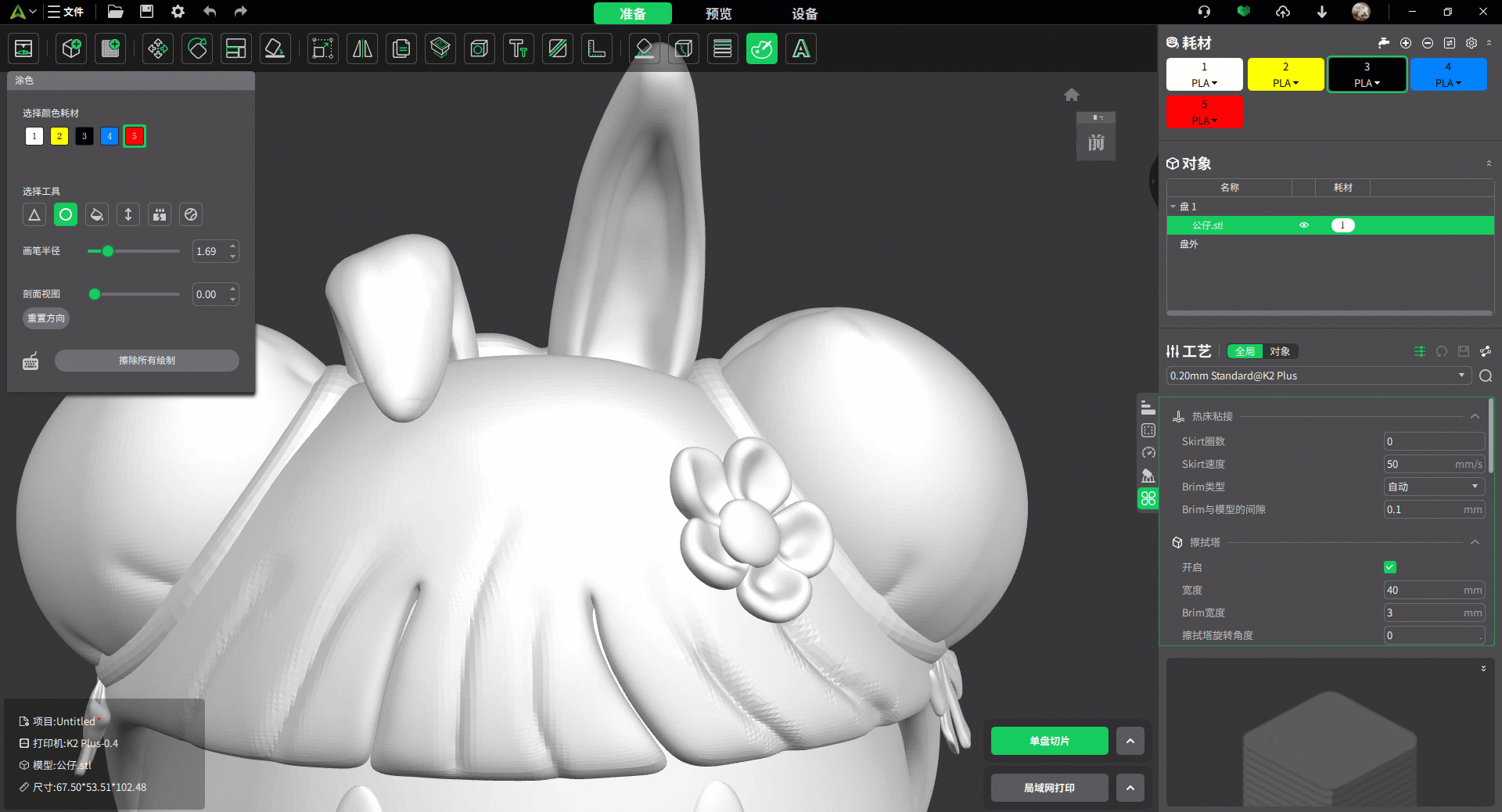Click the home view icon in viewport
Image resolution: width=1502 pixels, height=812 pixels.
[x=1072, y=95]
